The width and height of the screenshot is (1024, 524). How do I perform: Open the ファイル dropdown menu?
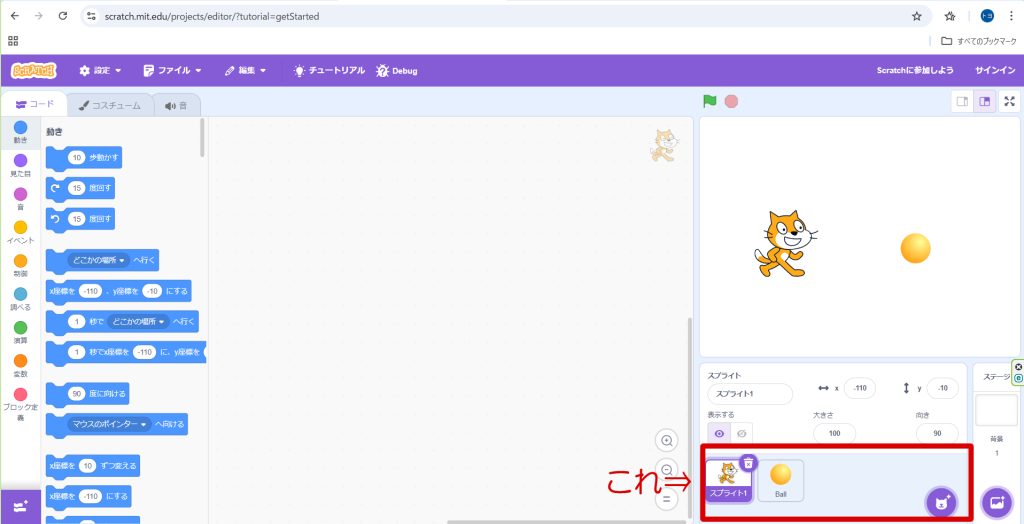(172, 71)
